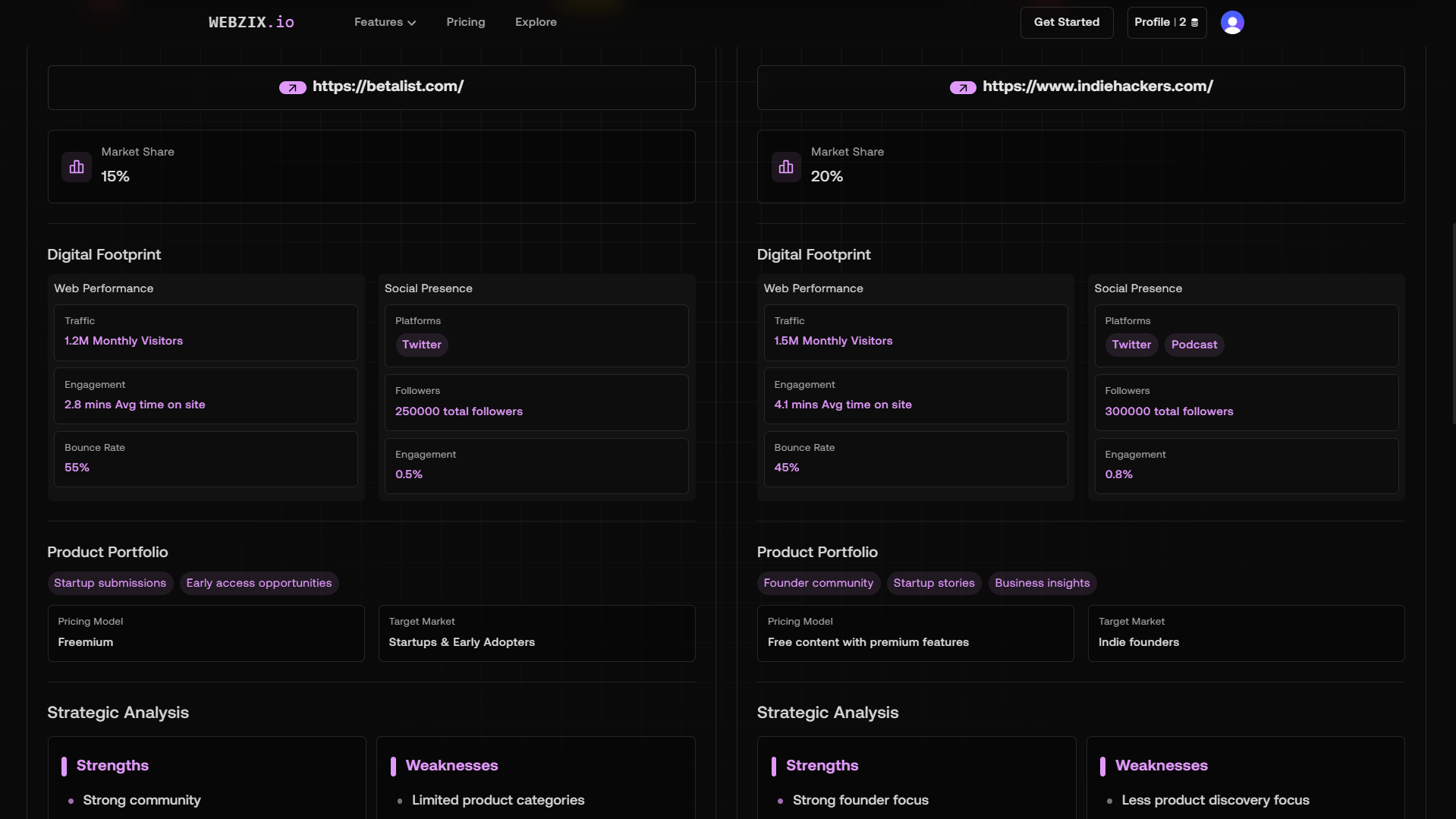Open the https://www.indiehackers.com/ link

pos(1098,87)
